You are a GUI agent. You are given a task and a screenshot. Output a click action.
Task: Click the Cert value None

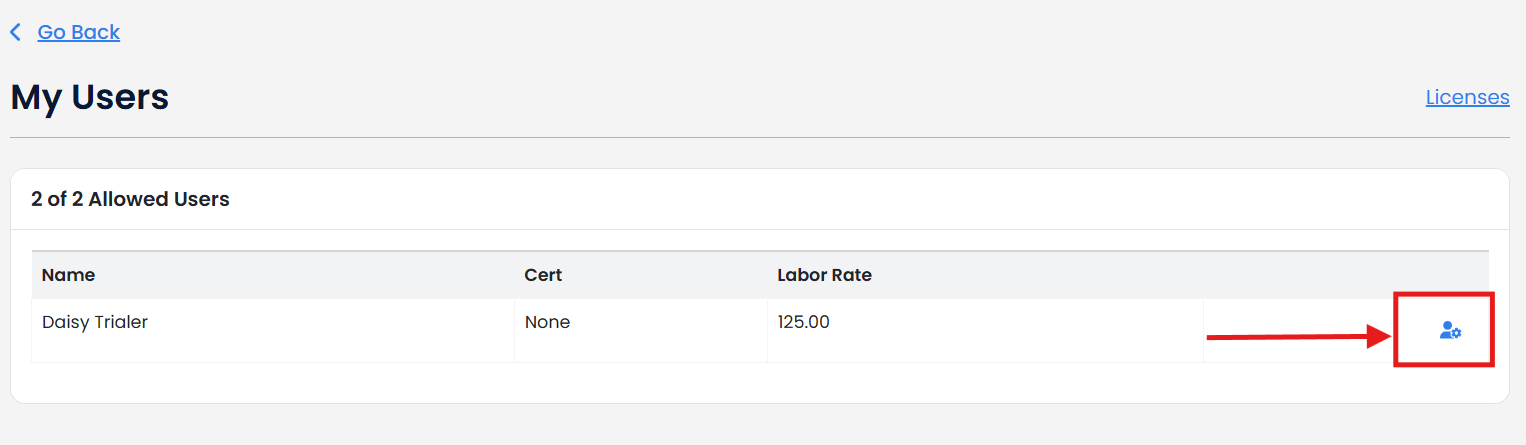pyautogui.click(x=548, y=323)
